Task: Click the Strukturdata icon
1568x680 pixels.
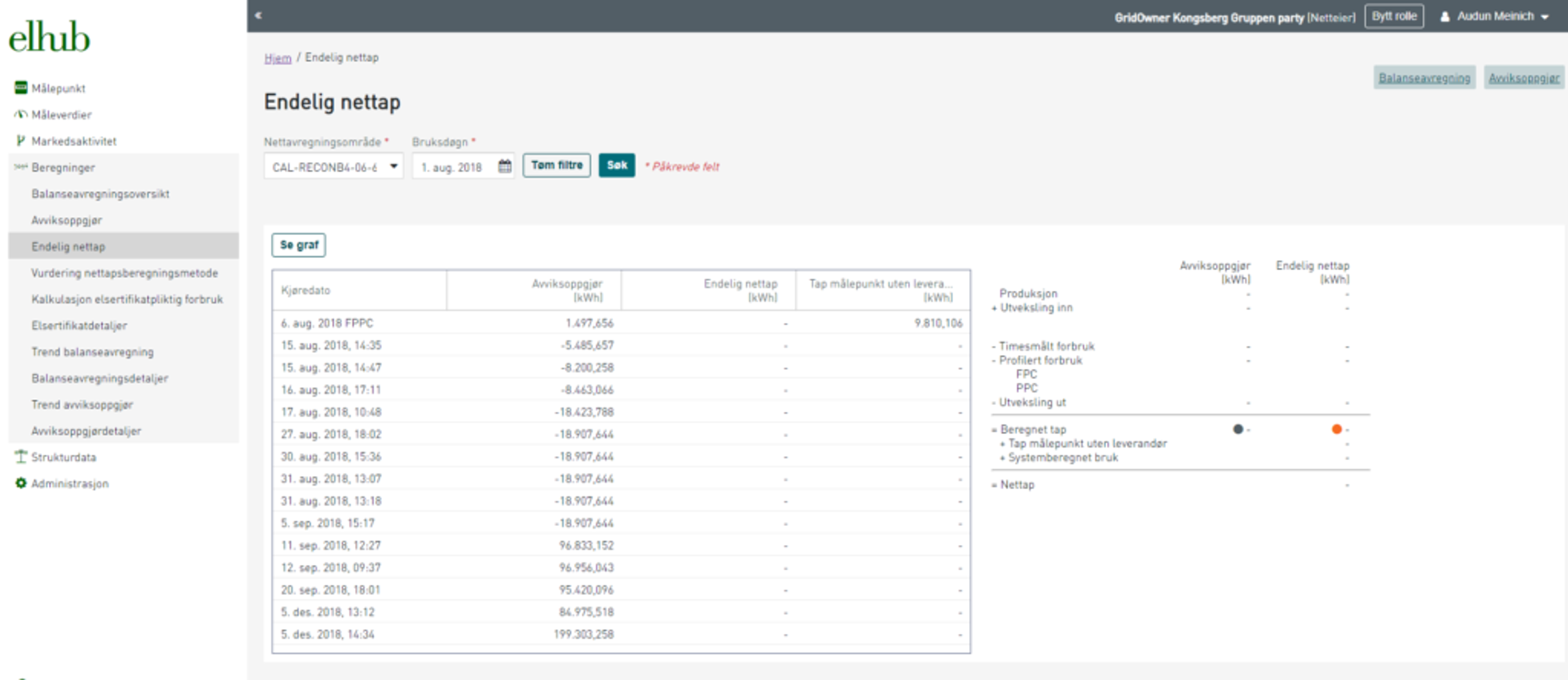Action: [x=21, y=457]
